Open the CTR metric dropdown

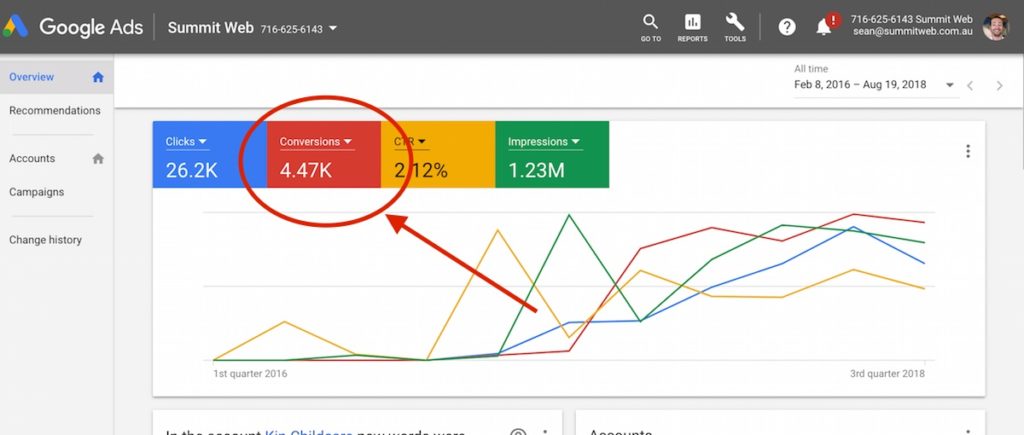tap(410, 142)
